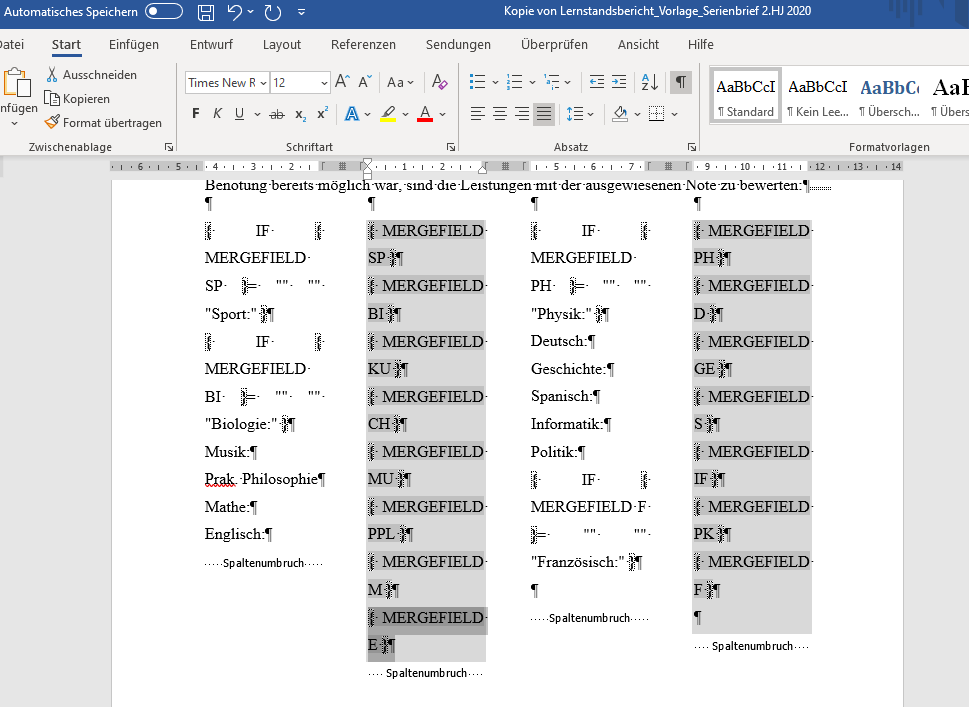This screenshot has height=707, width=969.
Task: Expand Zwischenablage dialog launcher
Action: [169, 147]
